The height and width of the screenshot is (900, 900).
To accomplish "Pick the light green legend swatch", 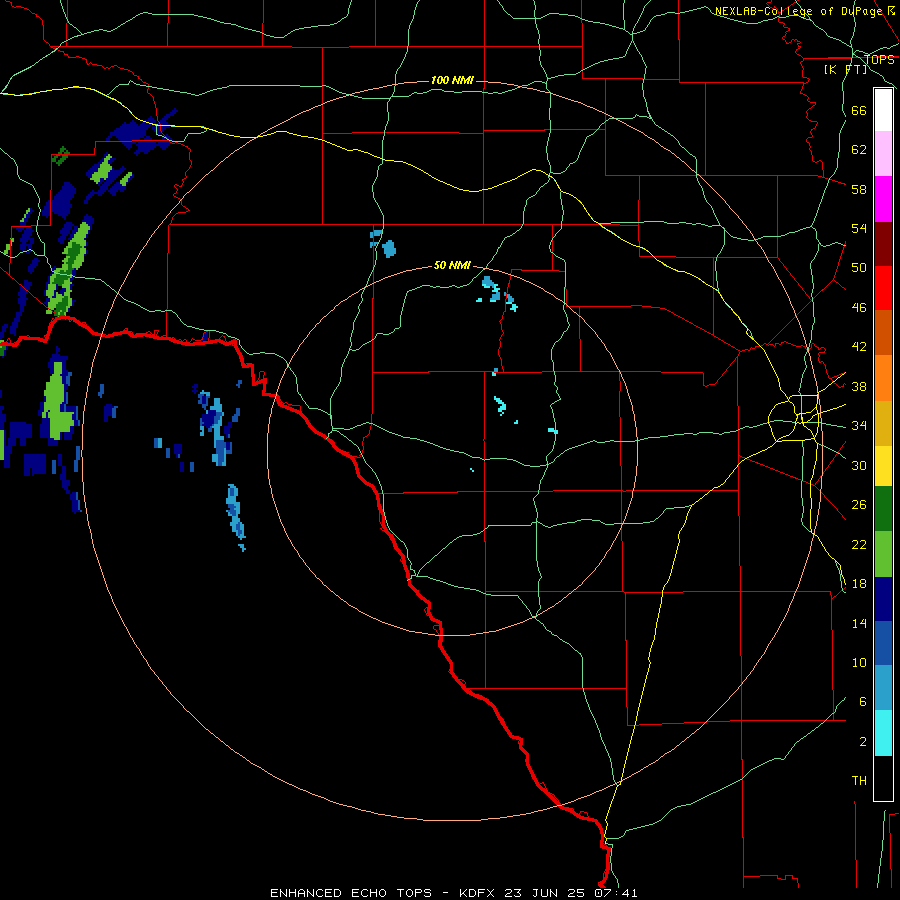I will point(883,554).
